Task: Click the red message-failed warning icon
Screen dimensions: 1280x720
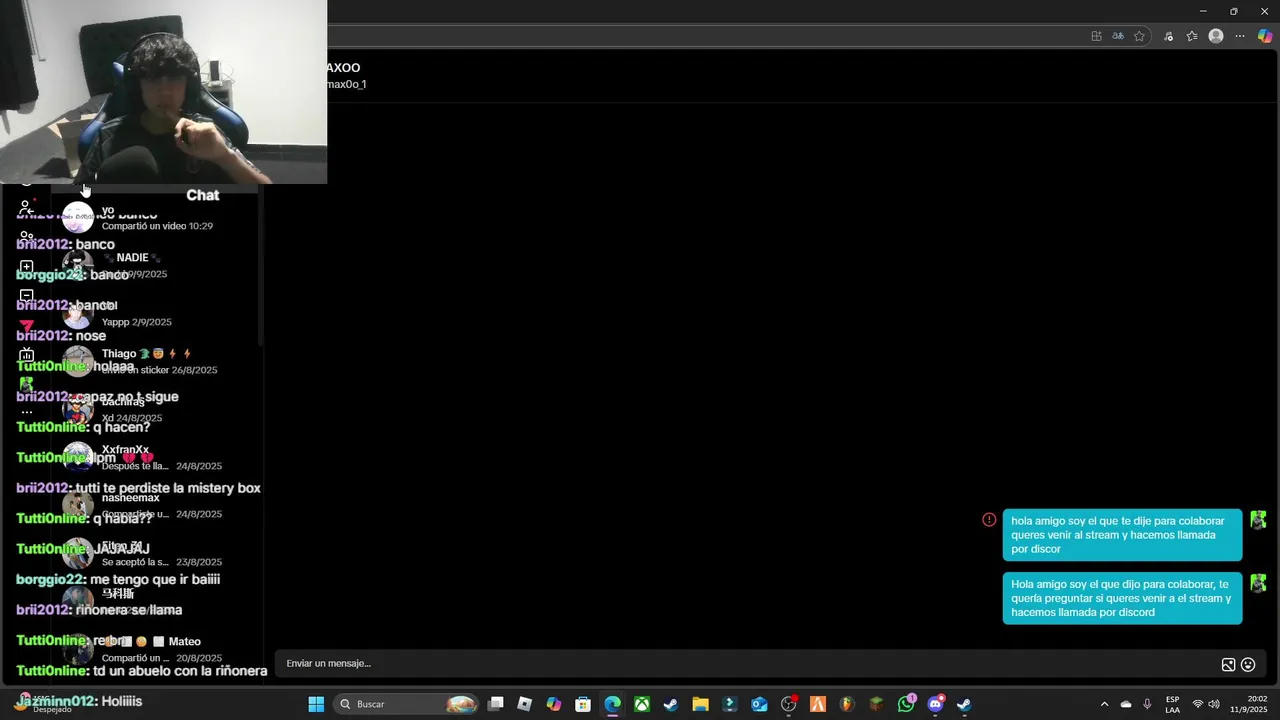Action: click(989, 519)
